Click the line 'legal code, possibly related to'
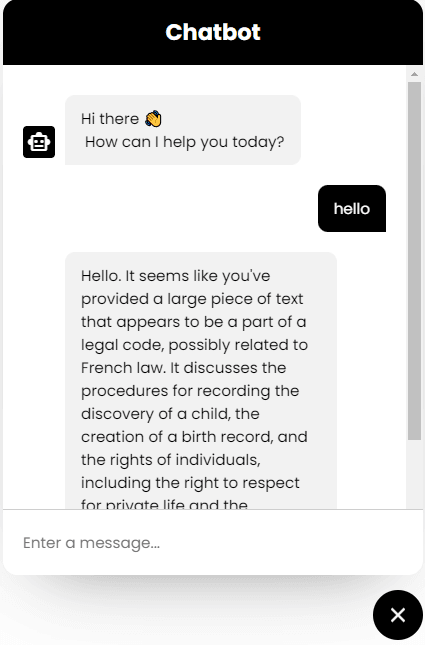This screenshot has width=425, height=645. coord(194,345)
